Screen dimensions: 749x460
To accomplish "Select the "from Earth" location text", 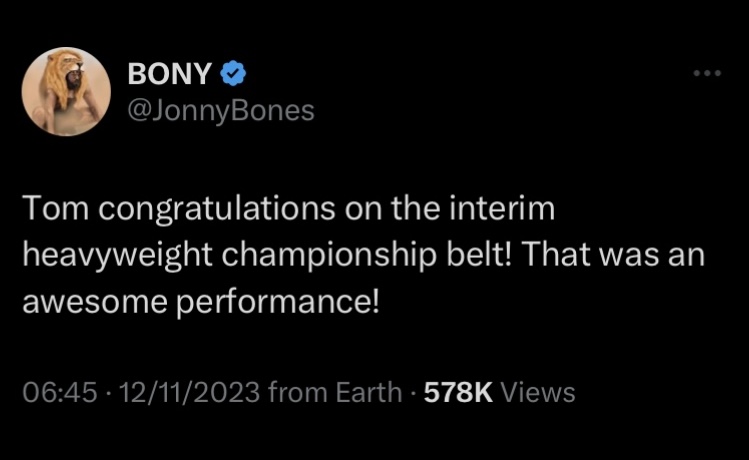I will tap(335, 392).
